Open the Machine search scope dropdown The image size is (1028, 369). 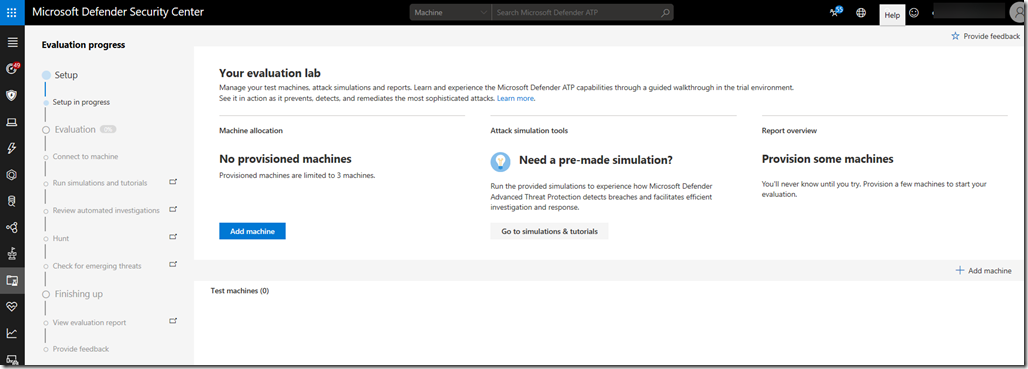[450, 12]
